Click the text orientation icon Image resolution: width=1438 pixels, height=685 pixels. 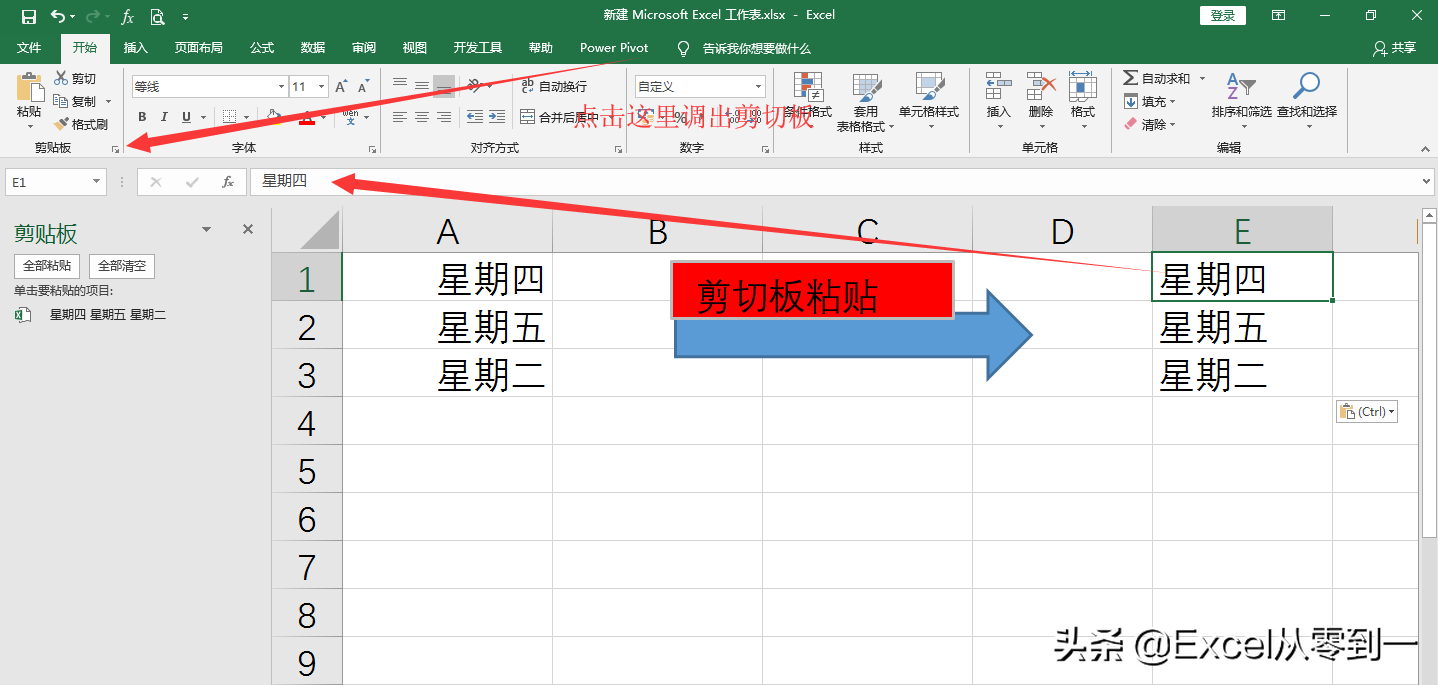pos(475,86)
